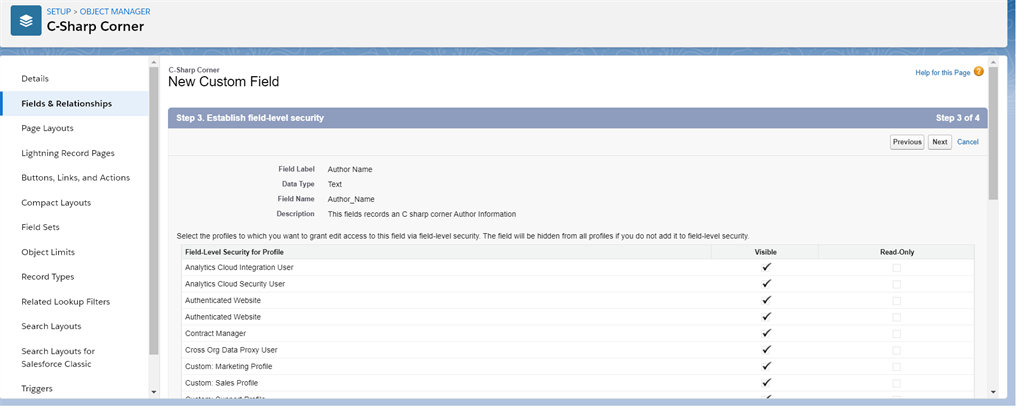This screenshot has width=1024, height=410.
Task: Toggle Read-Only for Analytics Cloud Integration User
Action: (897, 268)
